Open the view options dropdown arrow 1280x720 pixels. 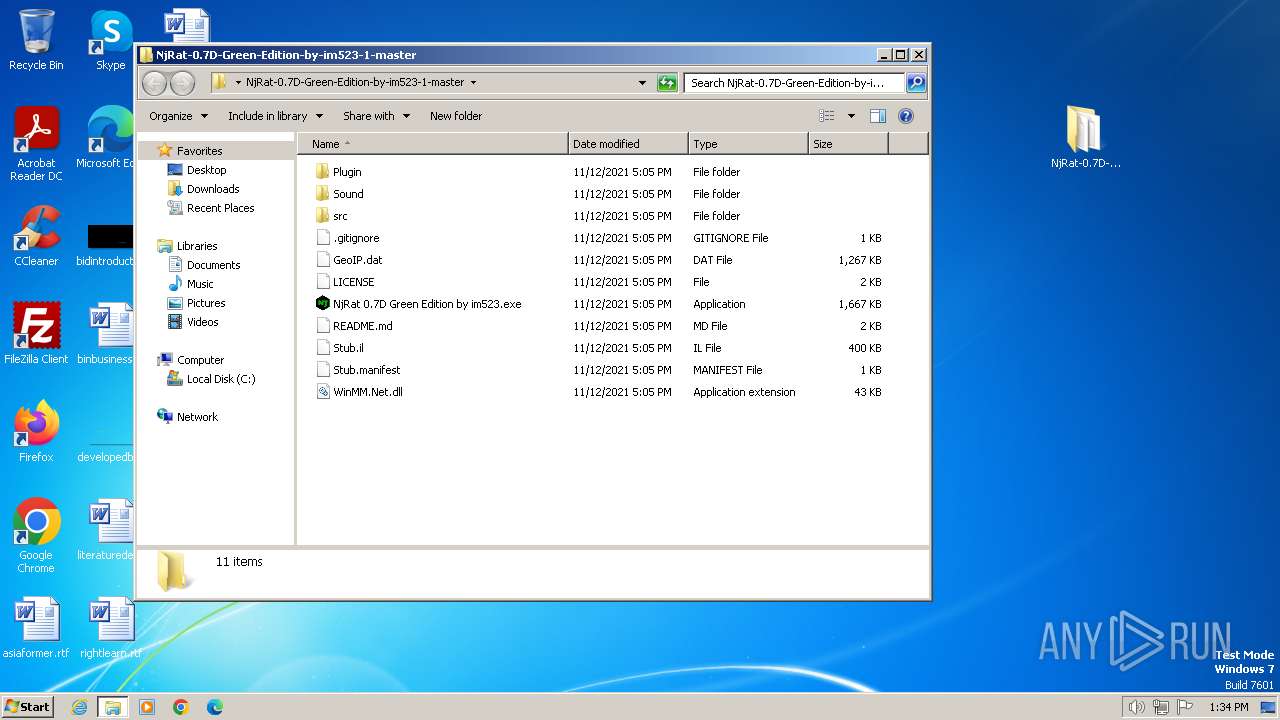tap(851, 116)
